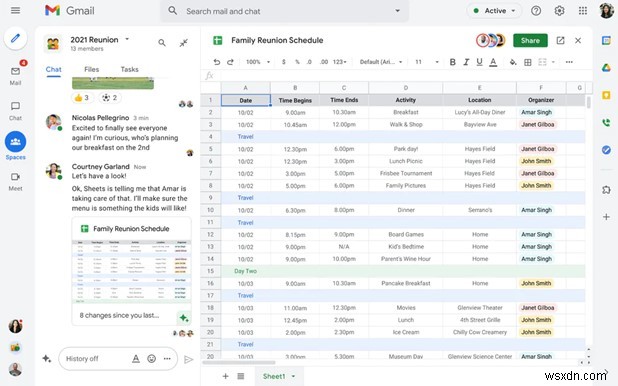Show all sheets list icon
The width and height of the screenshot is (618, 386).
[x=240, y=376]
